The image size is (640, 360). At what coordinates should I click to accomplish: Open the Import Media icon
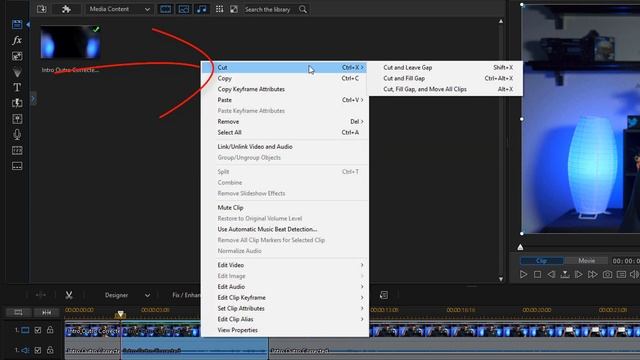pyautogui.click(x=42, y=9)
